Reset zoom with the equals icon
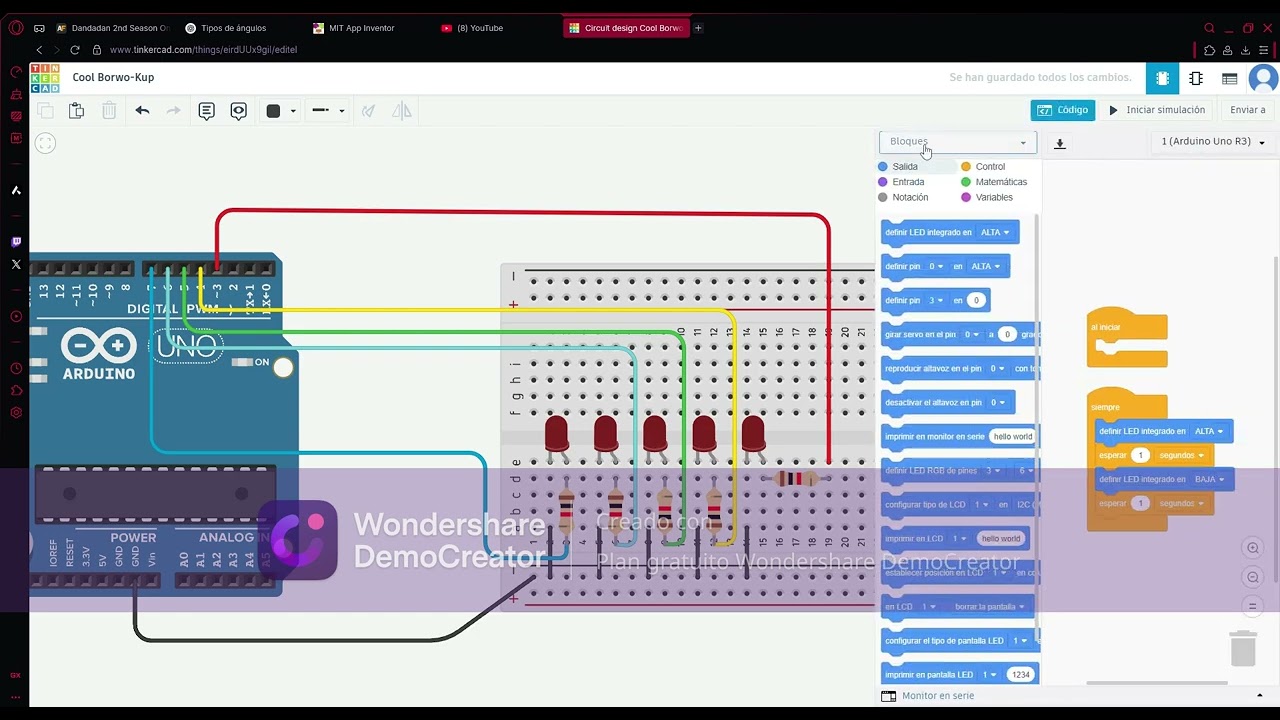 [x=1252, y=607]
